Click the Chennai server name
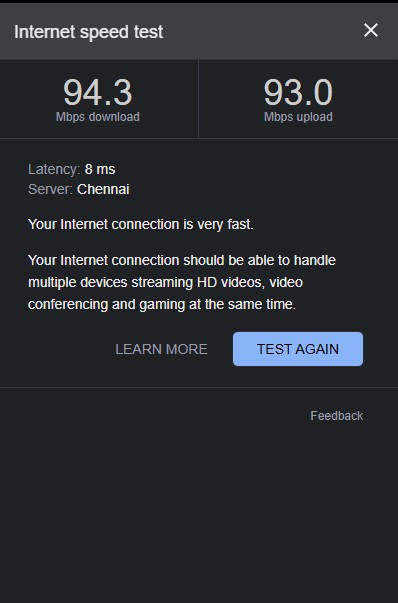The height and width of the screenshot is (603, 398). (103, 189)
